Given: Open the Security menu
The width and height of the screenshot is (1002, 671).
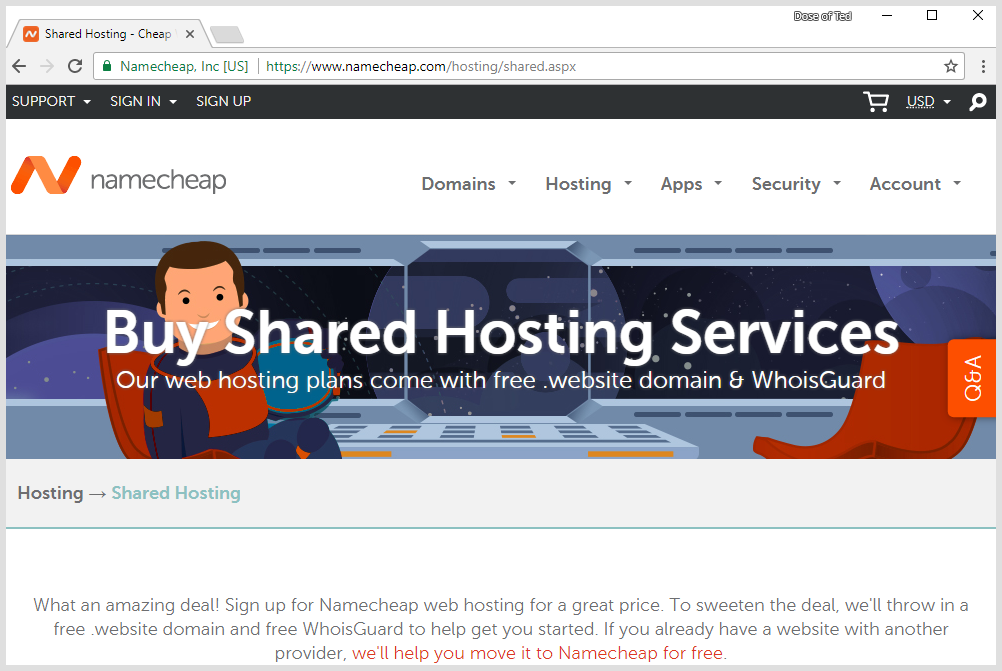Looking at the screenshot, I should (x=788, y=184).
